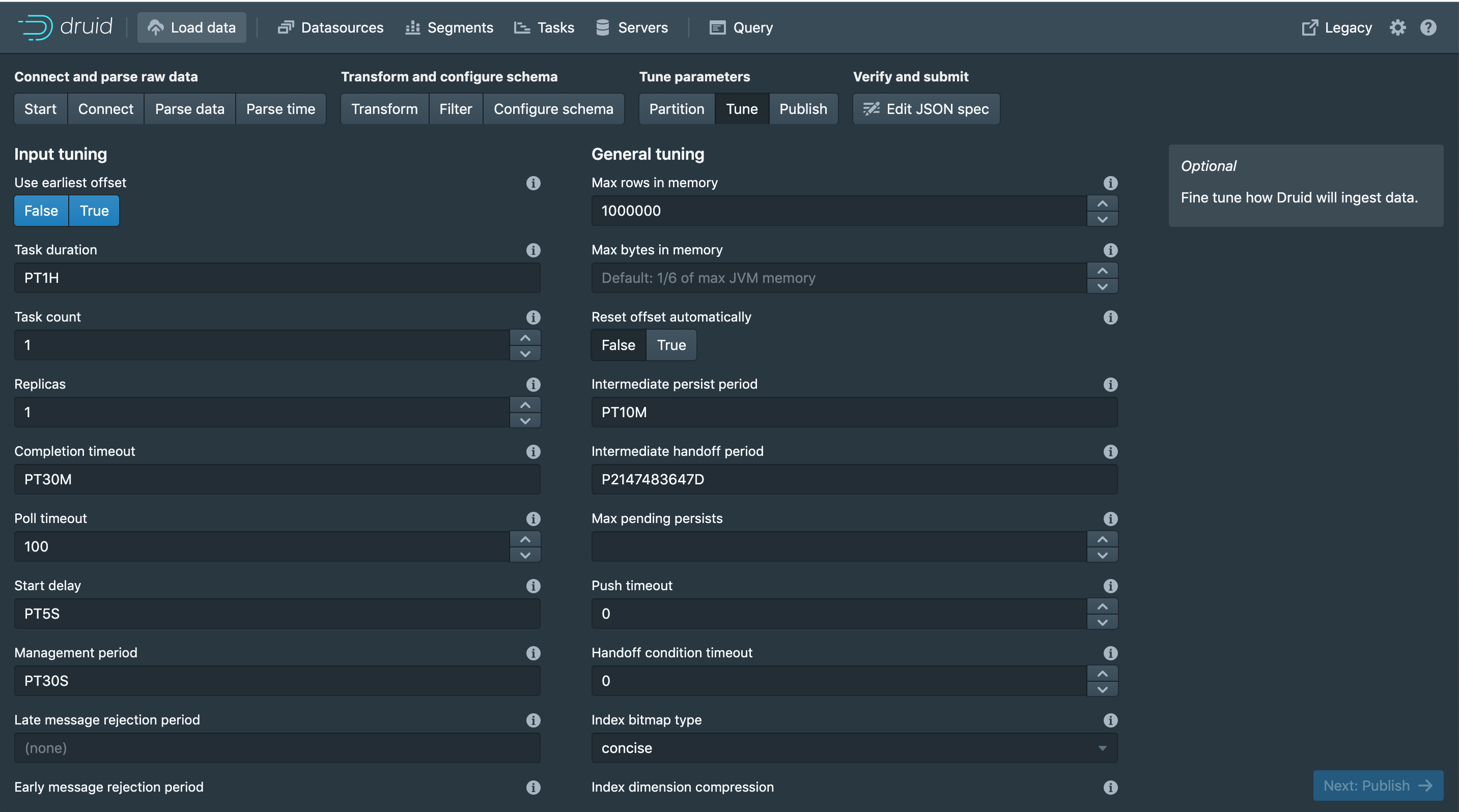Show info for Index dimension compression
Screen dimensions: 1459x812
pos(1110,788)
